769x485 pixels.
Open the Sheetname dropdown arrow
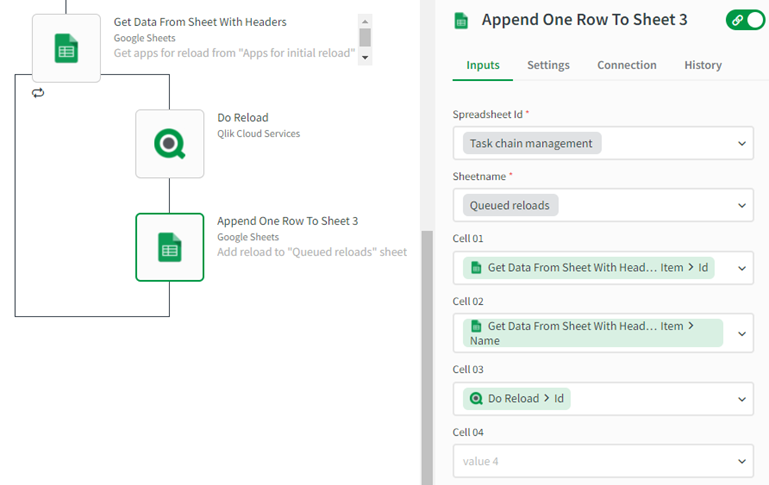(742, 206)
